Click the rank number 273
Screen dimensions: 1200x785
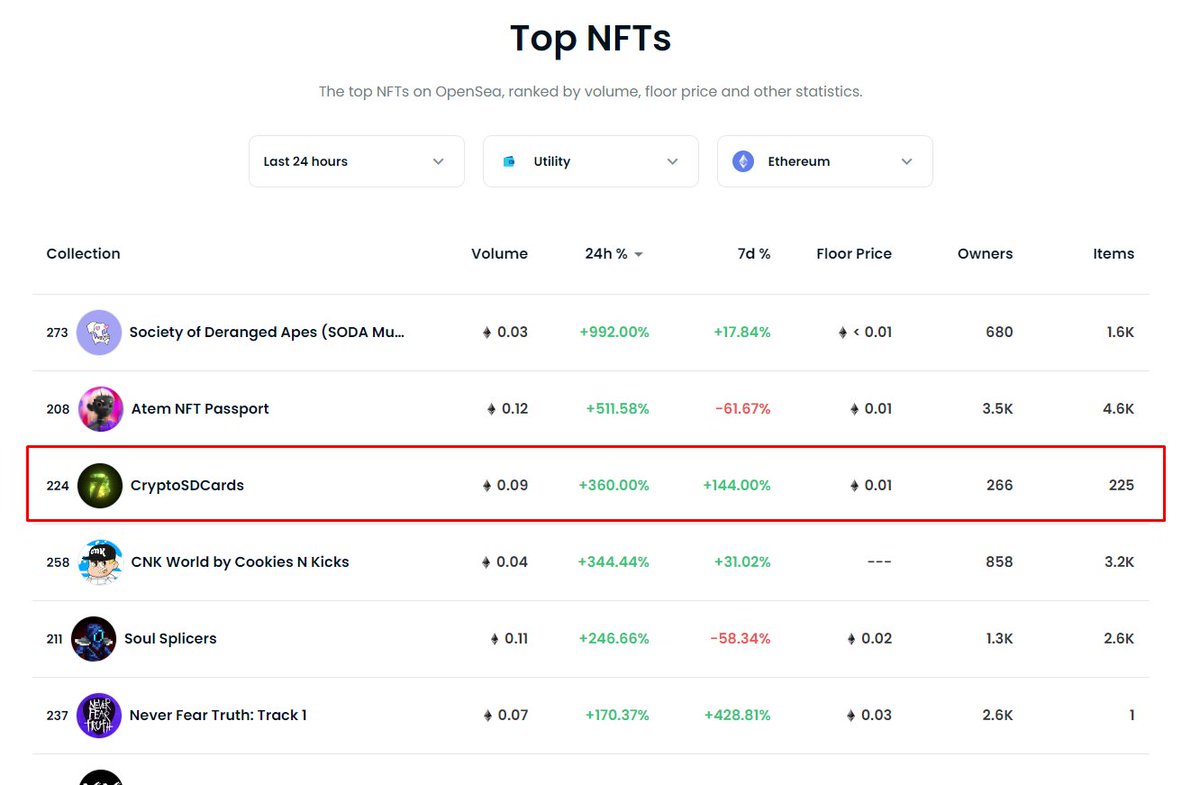coord(57,333)
